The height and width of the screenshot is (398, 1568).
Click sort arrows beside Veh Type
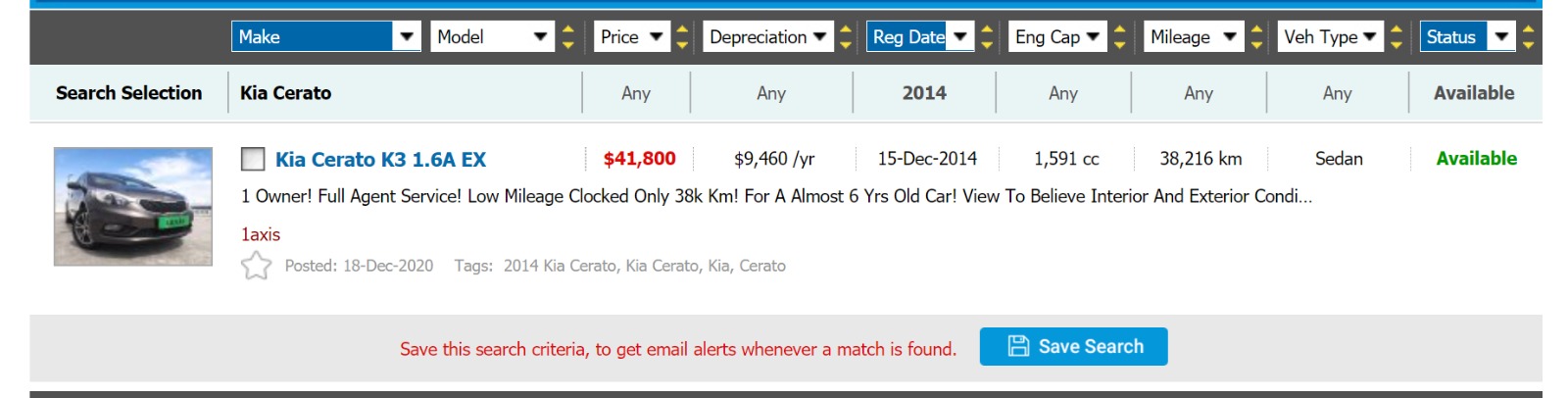pyautogui.click(x=1396, y=37)
